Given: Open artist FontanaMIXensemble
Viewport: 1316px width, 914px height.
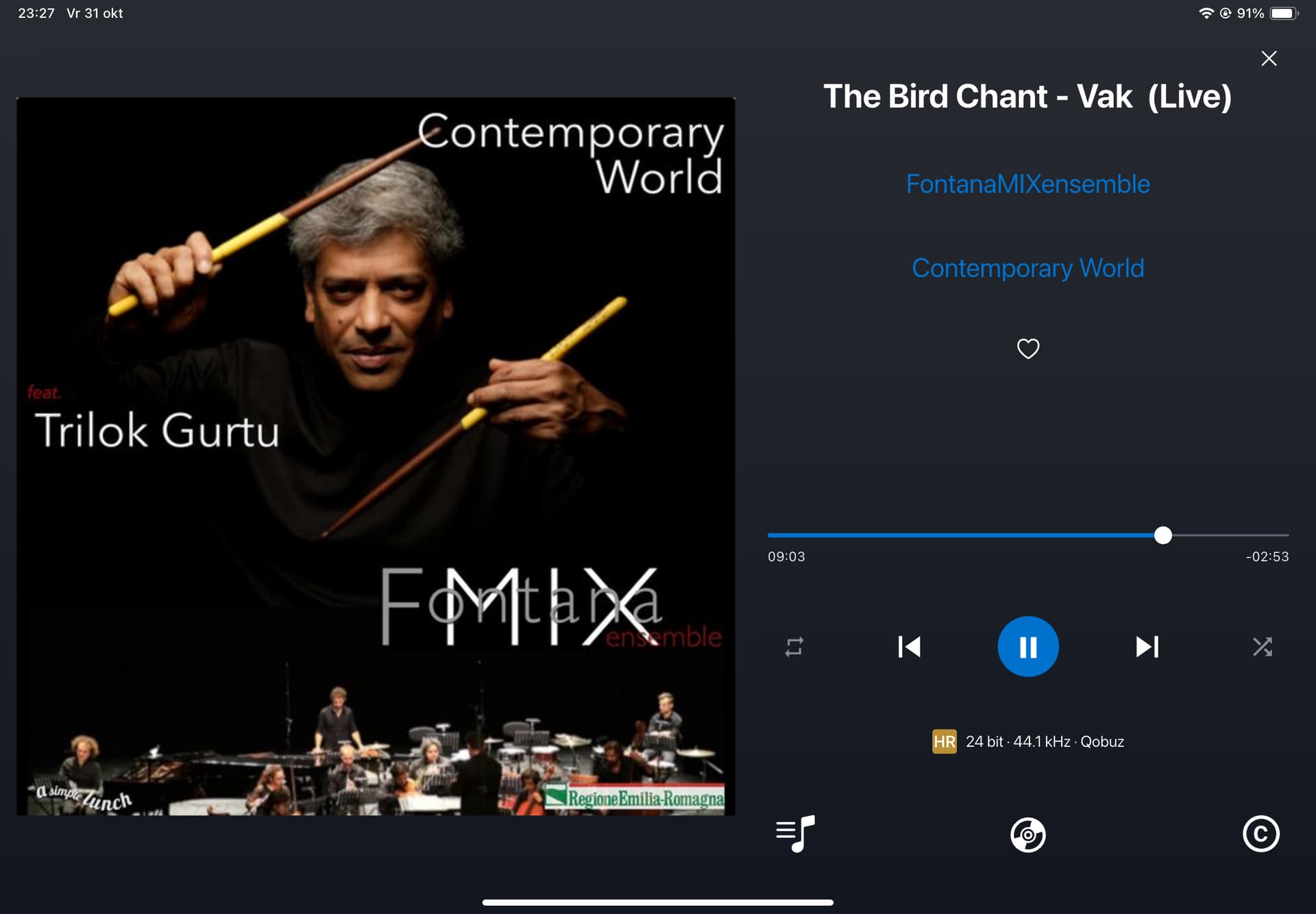Looking at the screenshot, I should (x=1027, y=184).
